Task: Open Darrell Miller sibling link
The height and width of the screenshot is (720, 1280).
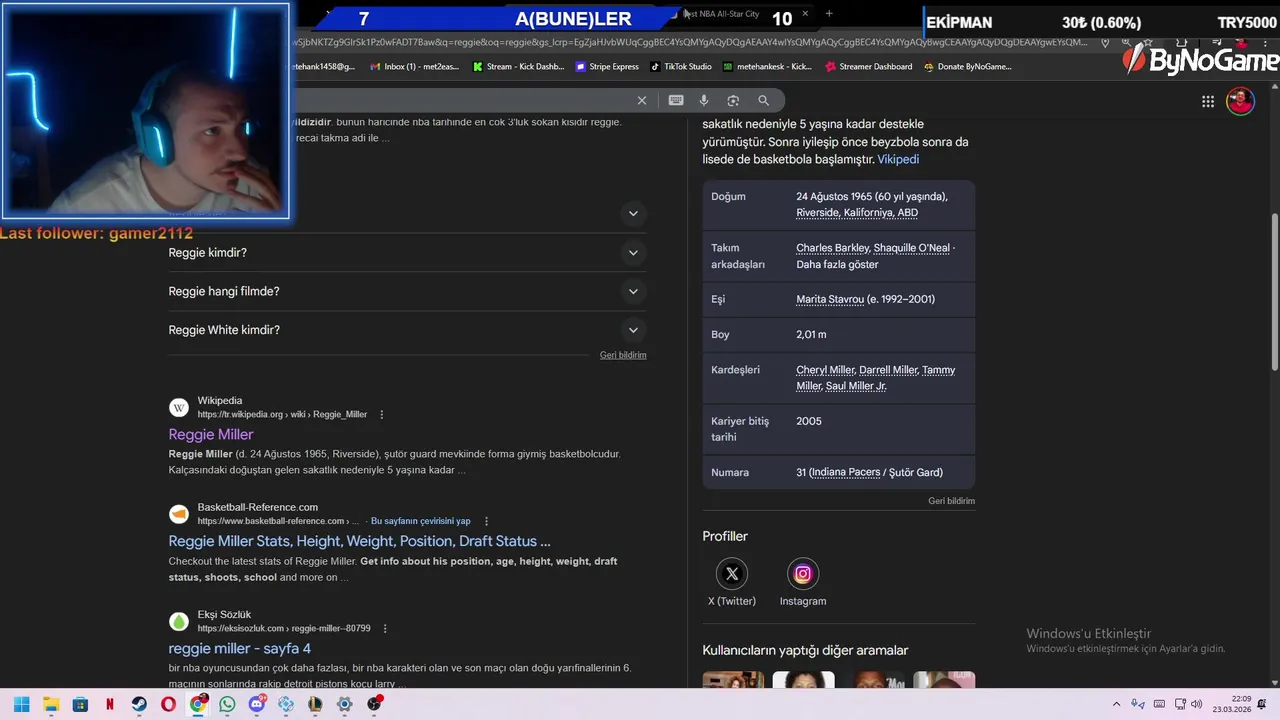Action: coord(888,370)
